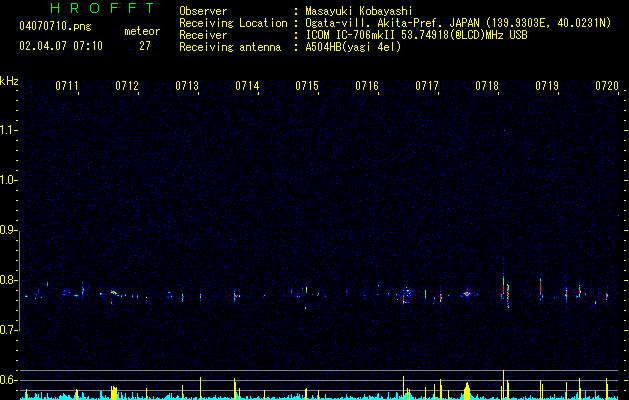Click the 0718 time marker
629x400 pixels.
487,86
